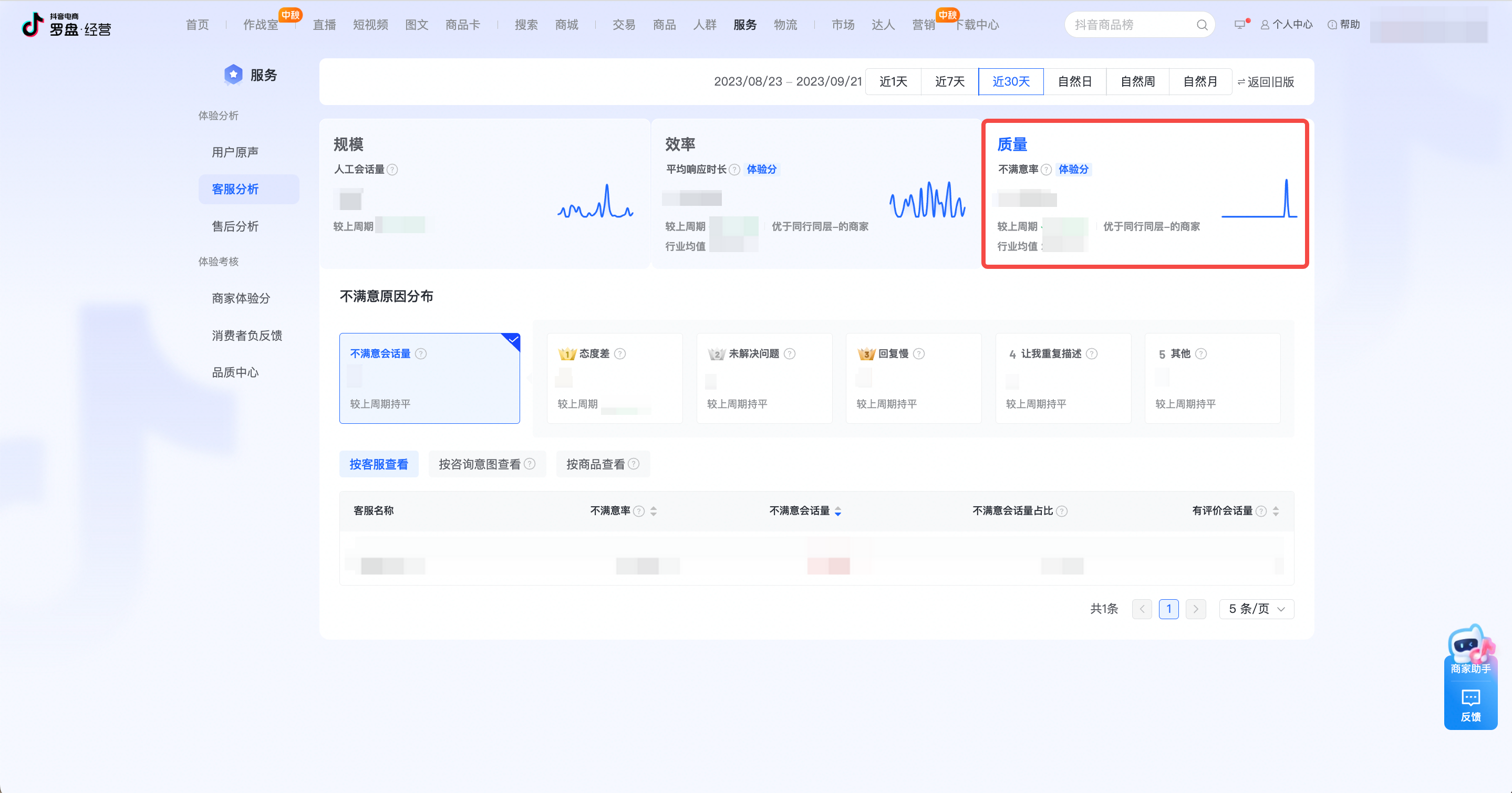Click the search magnifier icon

point(1202,25)
